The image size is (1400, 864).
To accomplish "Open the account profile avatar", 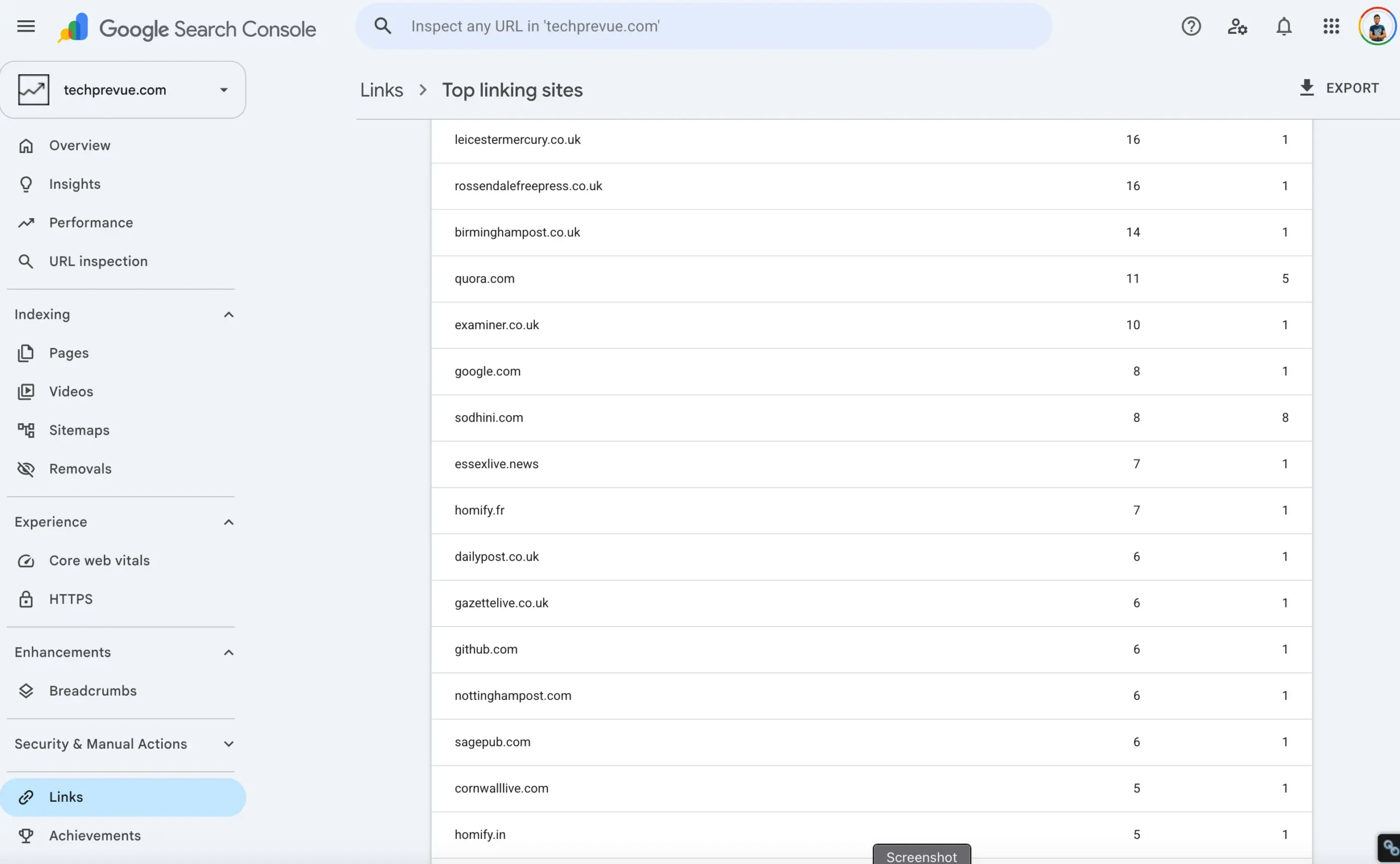I will tap(1377, 26).
